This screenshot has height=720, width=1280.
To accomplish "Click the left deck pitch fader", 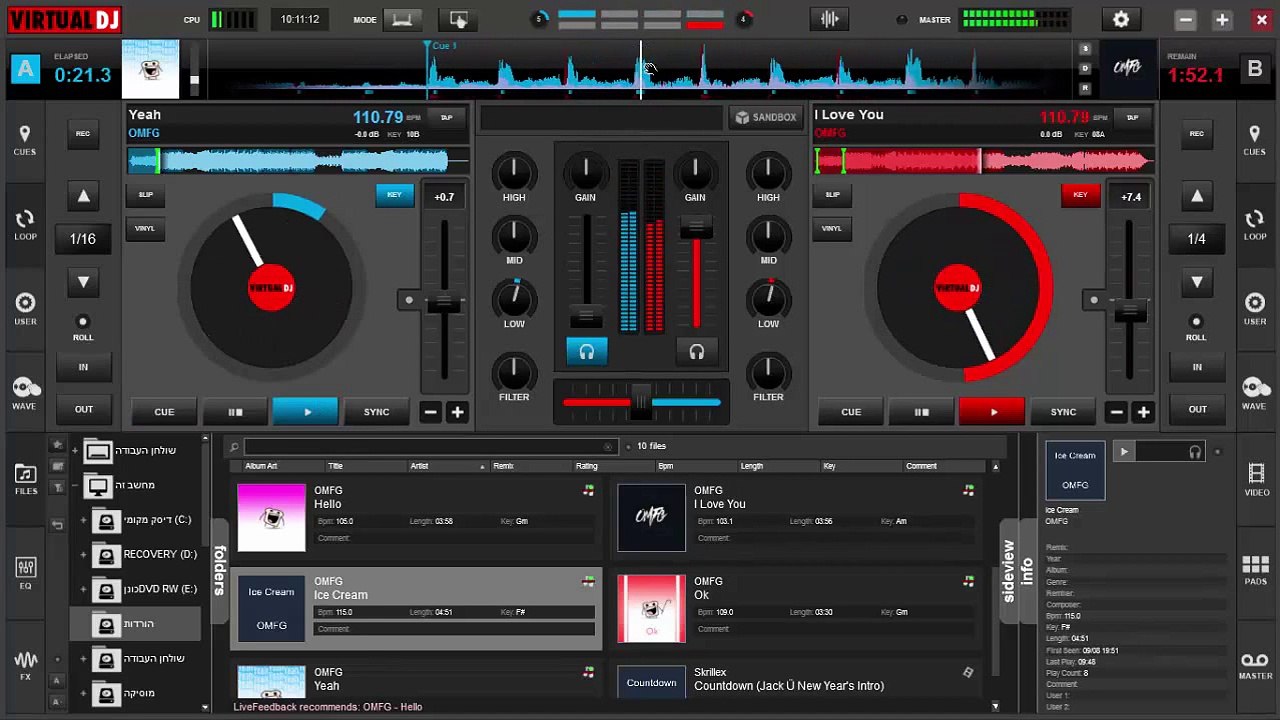I will (444, 302).
